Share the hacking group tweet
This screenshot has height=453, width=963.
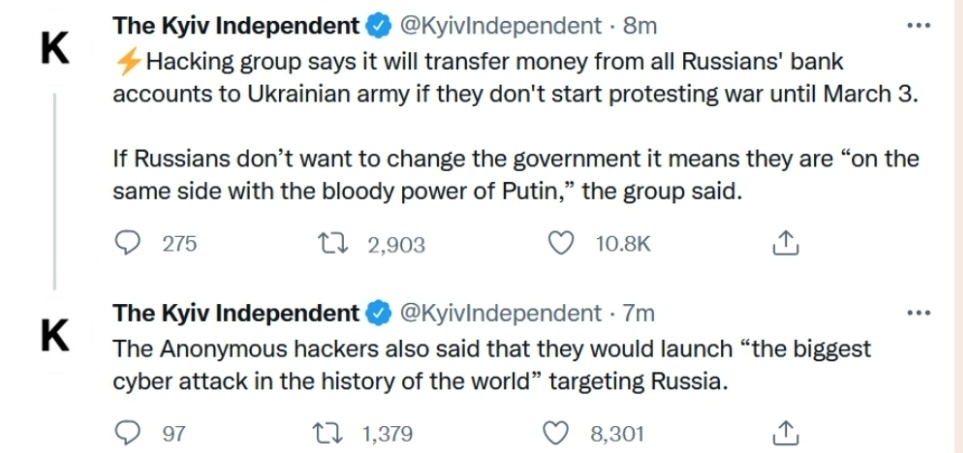click(787, 244)
